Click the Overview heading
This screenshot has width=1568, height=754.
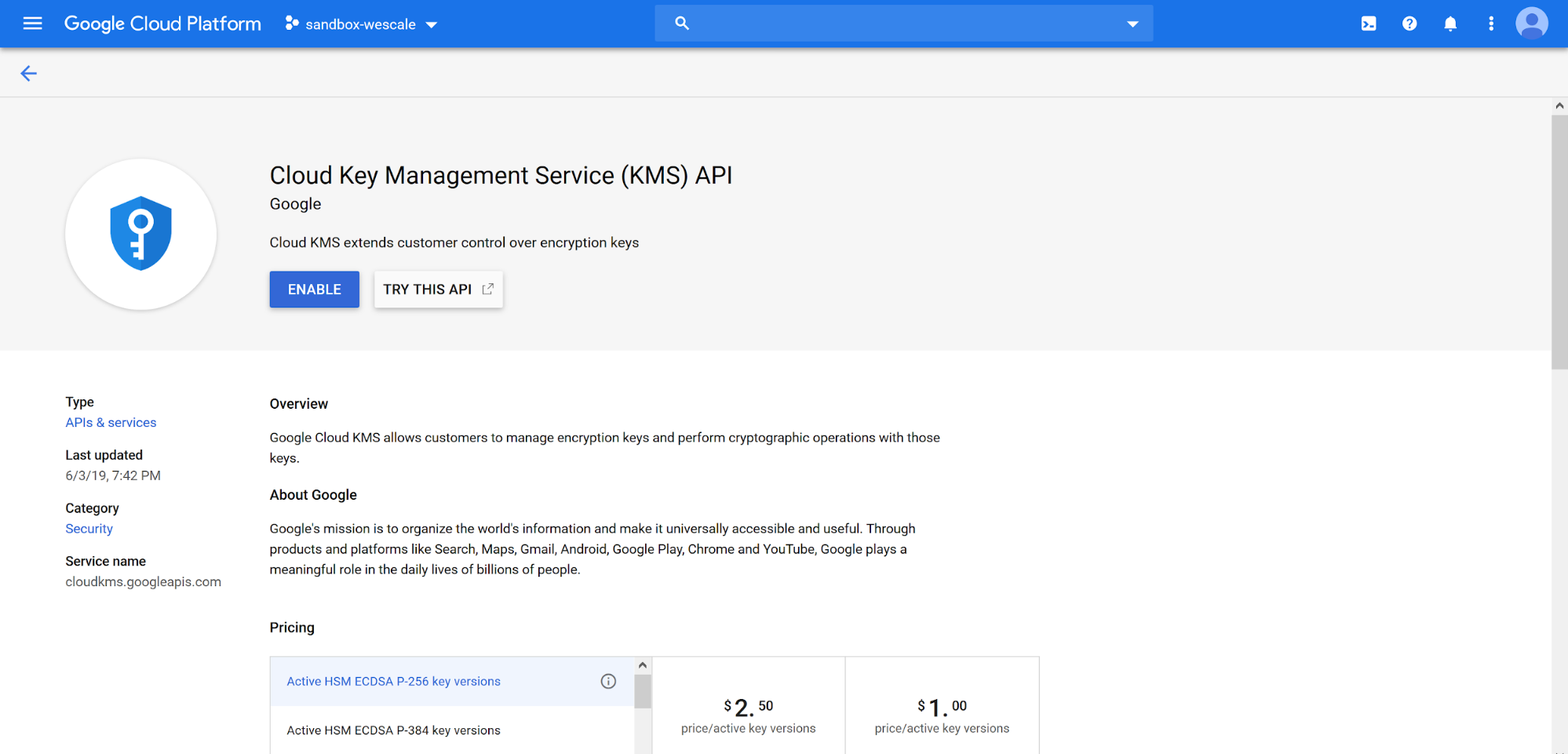[x=299, y=404]
